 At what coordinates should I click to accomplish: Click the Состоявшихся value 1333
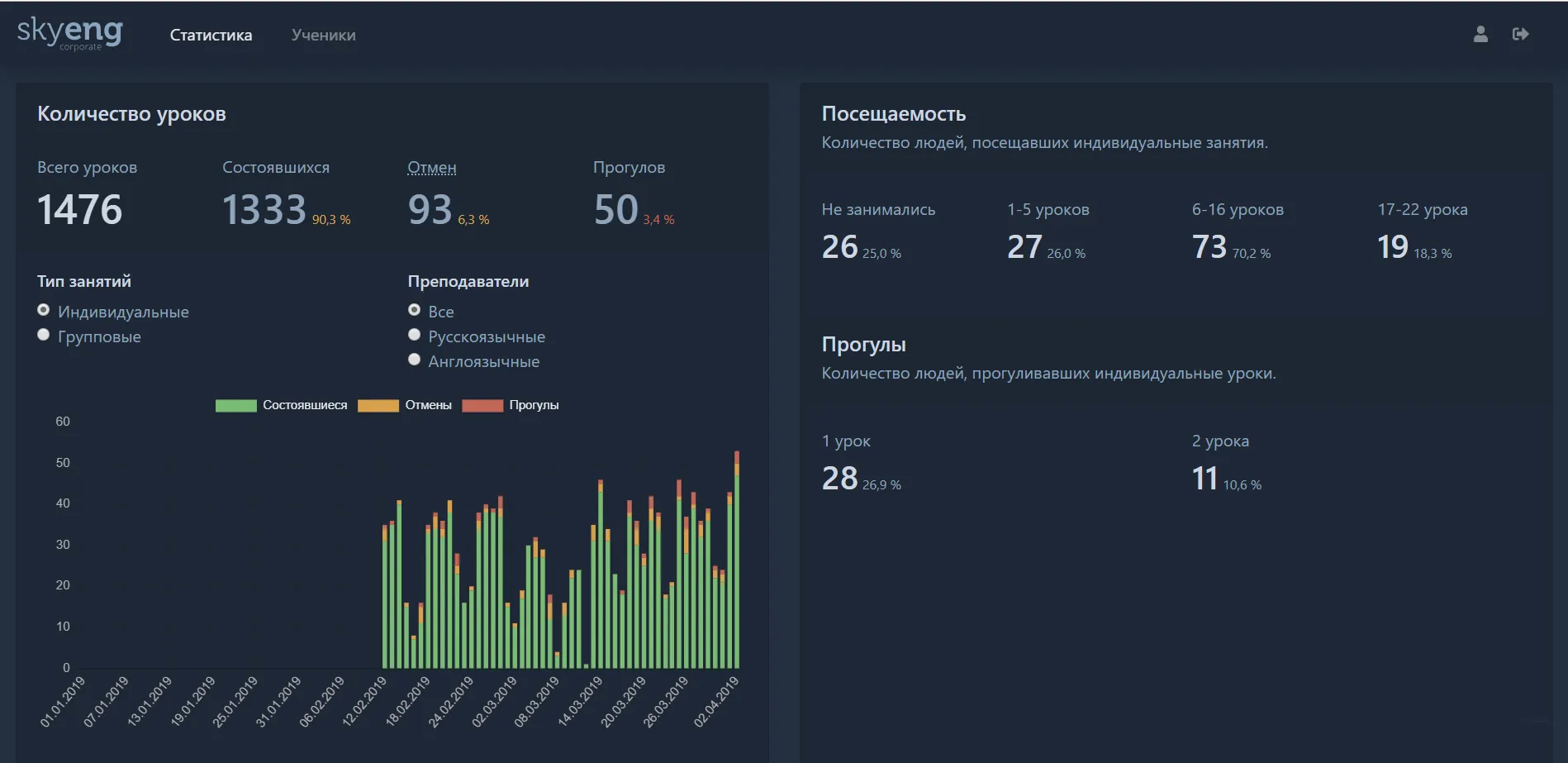(x=264, y=209)
